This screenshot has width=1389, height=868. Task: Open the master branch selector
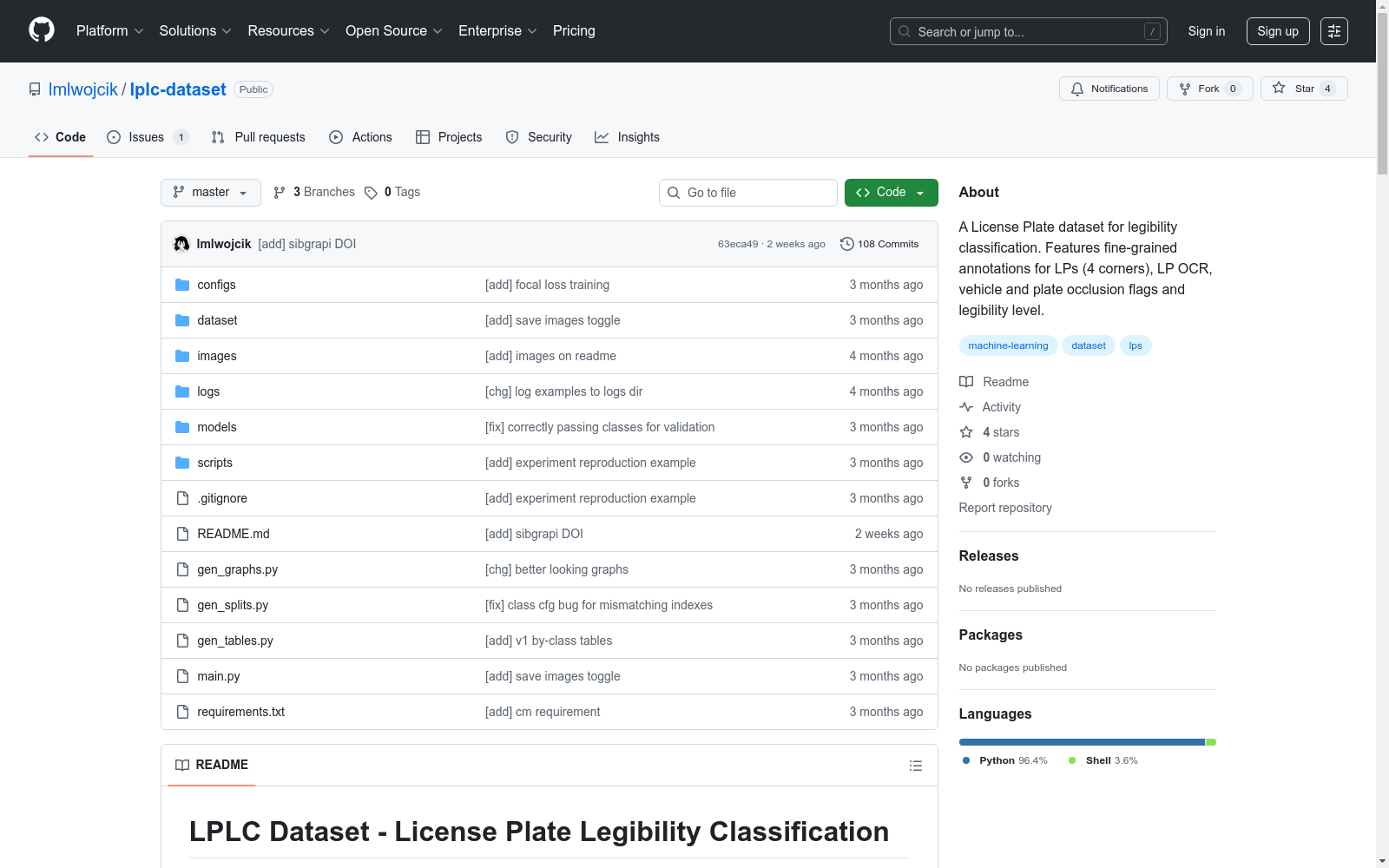[211, 193]
